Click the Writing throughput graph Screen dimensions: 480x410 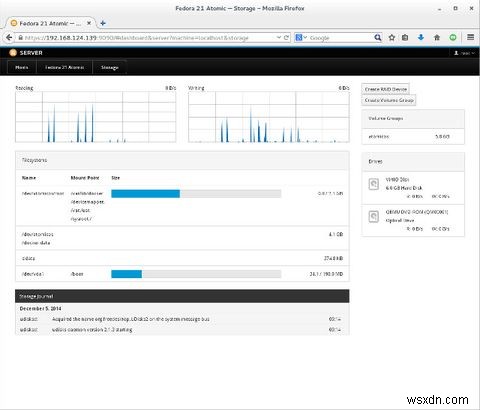[269, 117]
